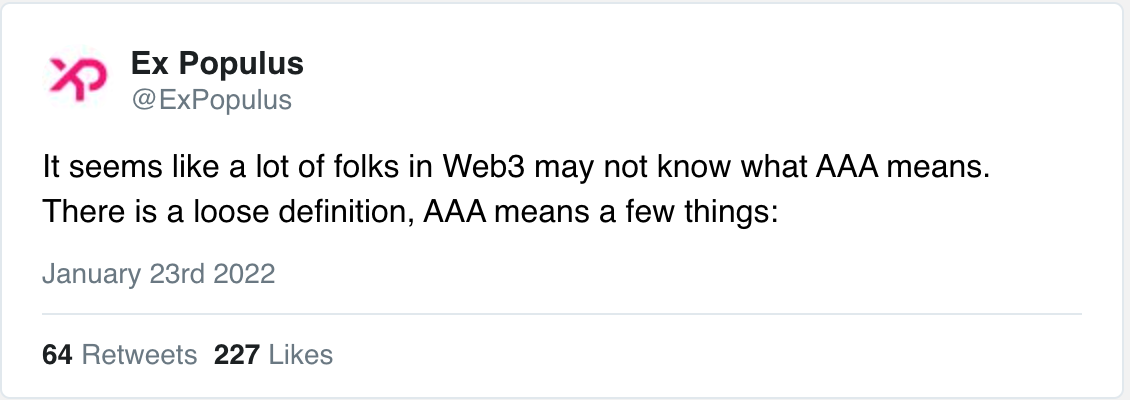Click the pink XP avatar logo
This screenshot has width=1130, height=400.
[78, 79]
